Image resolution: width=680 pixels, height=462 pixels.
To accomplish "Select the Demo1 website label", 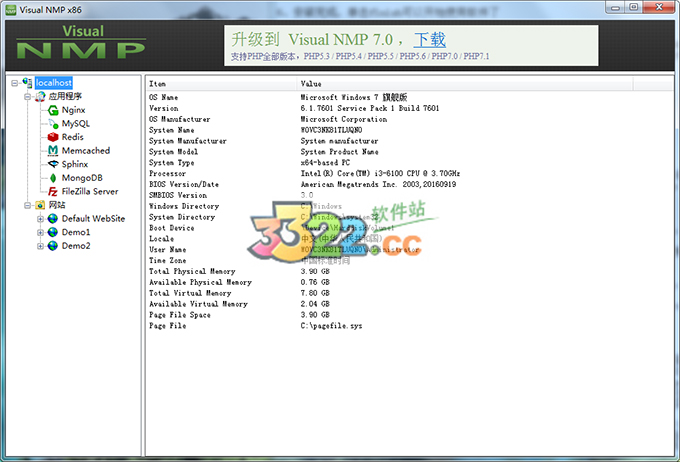I will point(76,232).
